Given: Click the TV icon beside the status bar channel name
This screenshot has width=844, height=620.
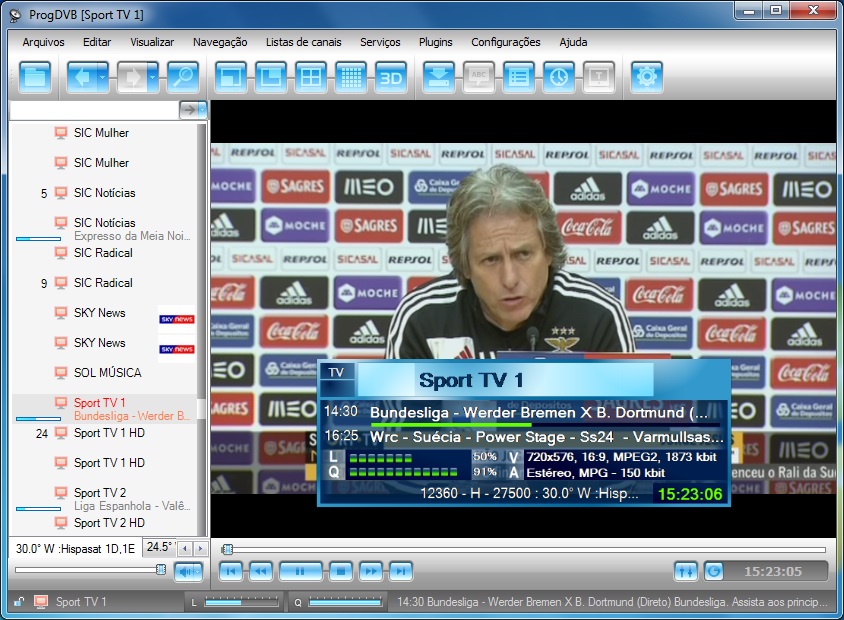Looking at the screenshot, I should [41, 602].
